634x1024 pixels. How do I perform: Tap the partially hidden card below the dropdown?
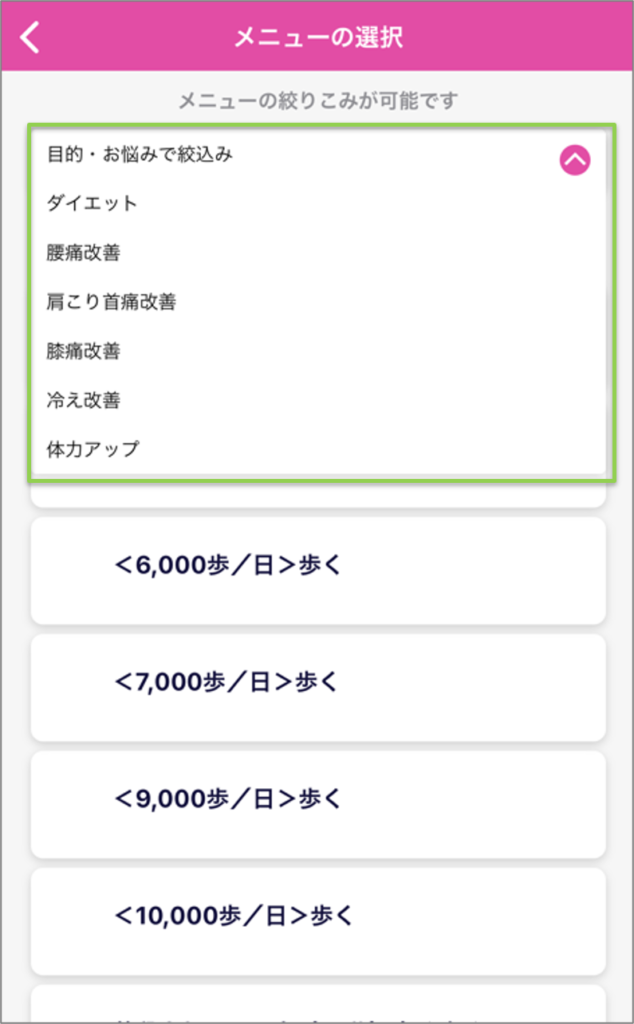pos(318,494)
